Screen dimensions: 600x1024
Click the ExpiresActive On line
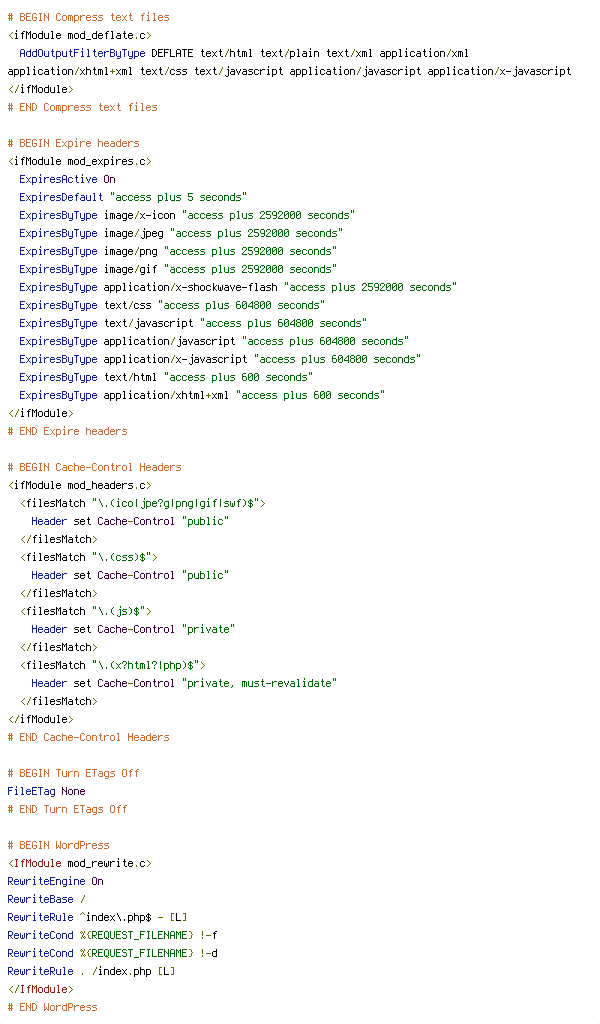pyautogui.click(x=67, y=179)
